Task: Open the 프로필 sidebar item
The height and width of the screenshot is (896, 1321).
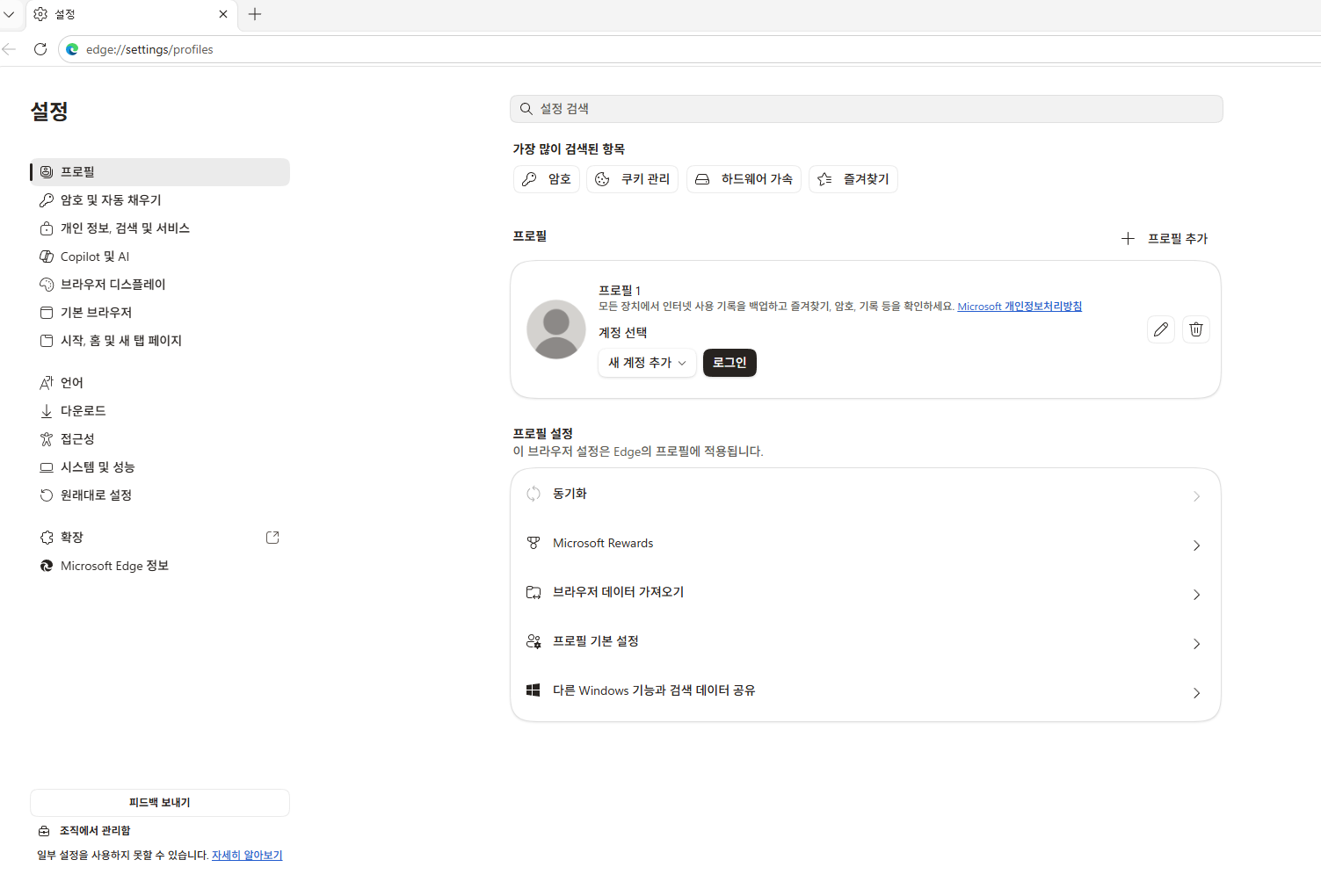Action: pos(160,172)
